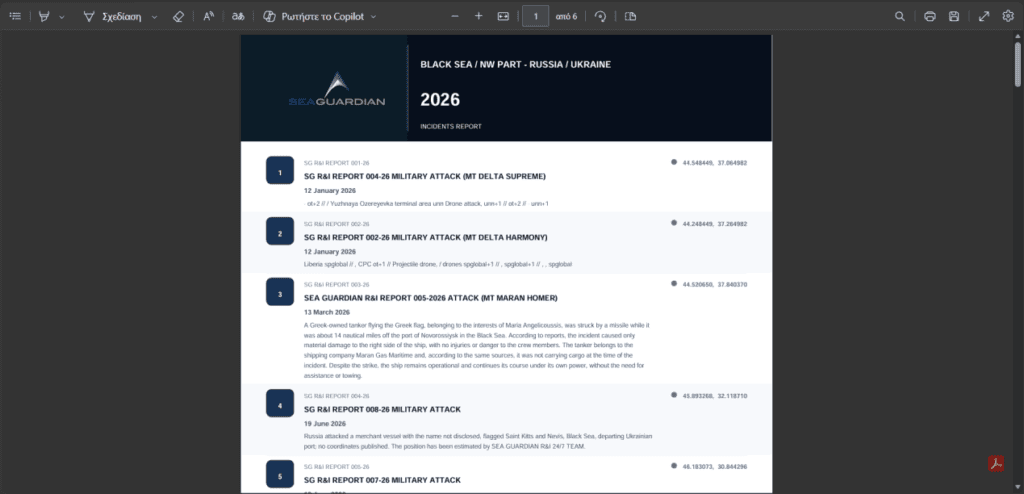Open Σχεδίαση pen options dropdown

click(155, 17)
